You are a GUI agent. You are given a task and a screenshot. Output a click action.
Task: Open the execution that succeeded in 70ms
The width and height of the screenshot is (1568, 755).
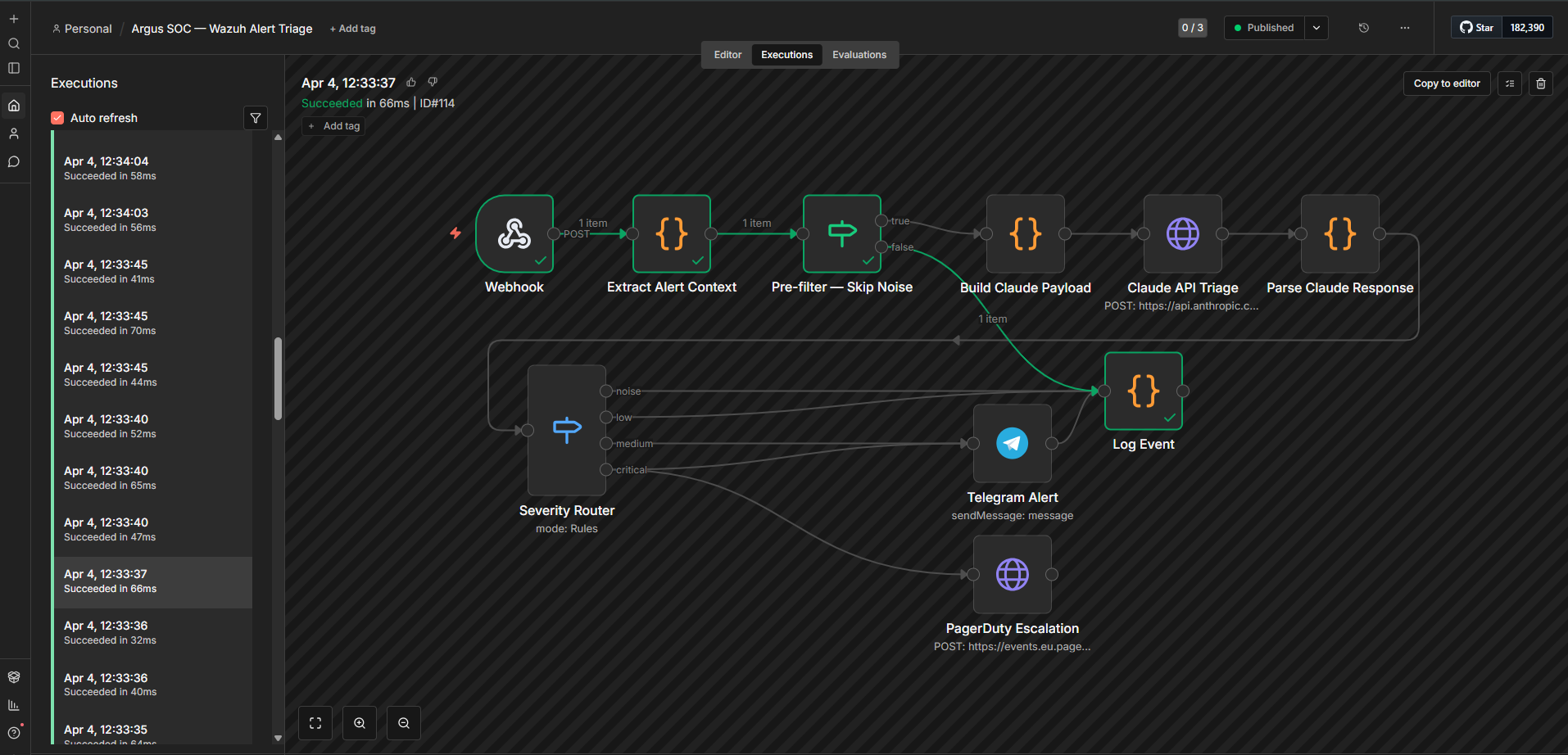click(153, 323)
